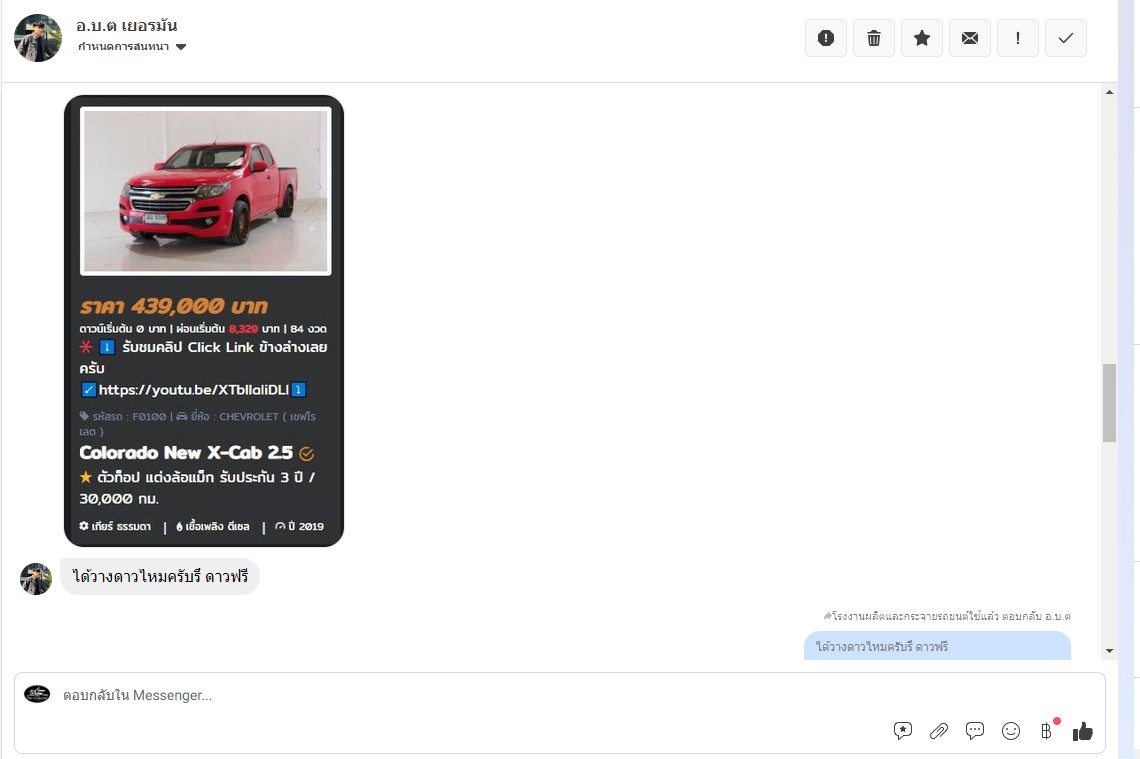This screenshot has height=759, width=1140.
Task: Open contact profile picture in header
Action: tap(38, 38)
